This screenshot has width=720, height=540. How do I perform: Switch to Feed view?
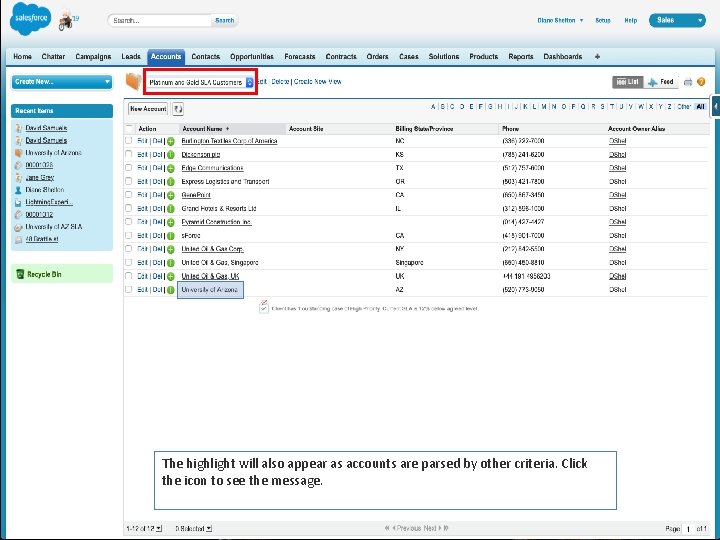coord(661,82)
